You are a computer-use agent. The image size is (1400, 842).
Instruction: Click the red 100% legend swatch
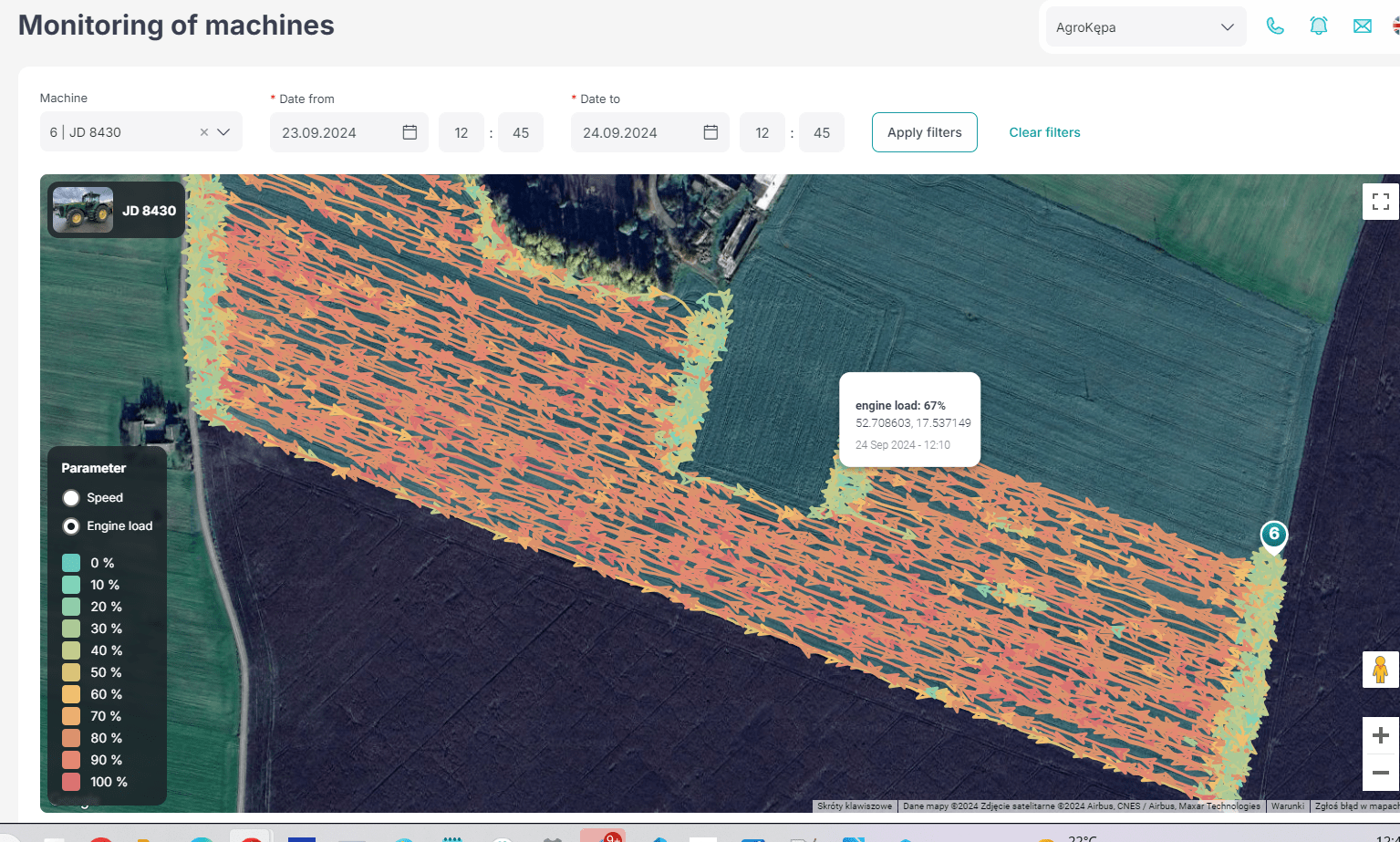pyautogui.click(x=73, y=782)
